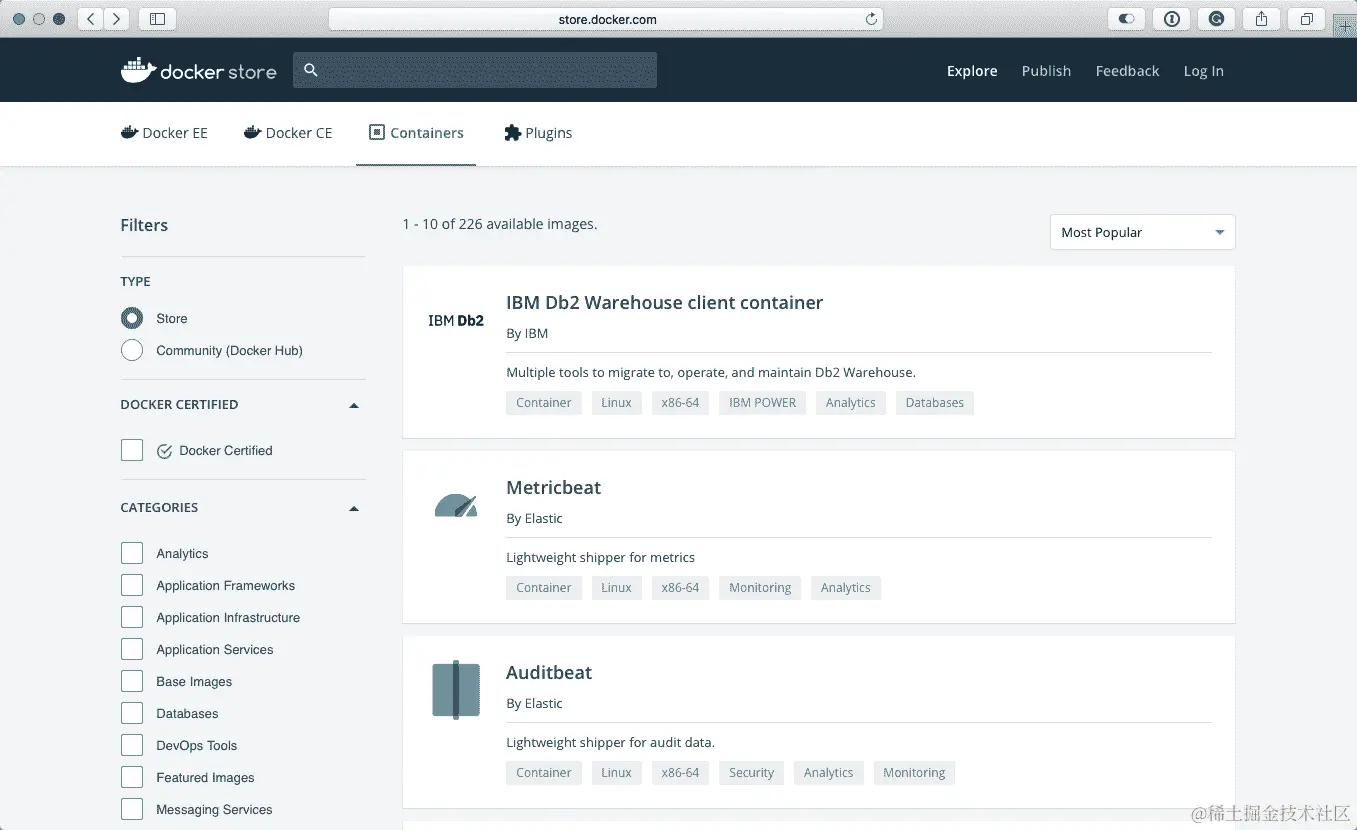This screenshot has height=830, width=1357.
Task: Click the Auditbeat logo icon
Action: 456,689
